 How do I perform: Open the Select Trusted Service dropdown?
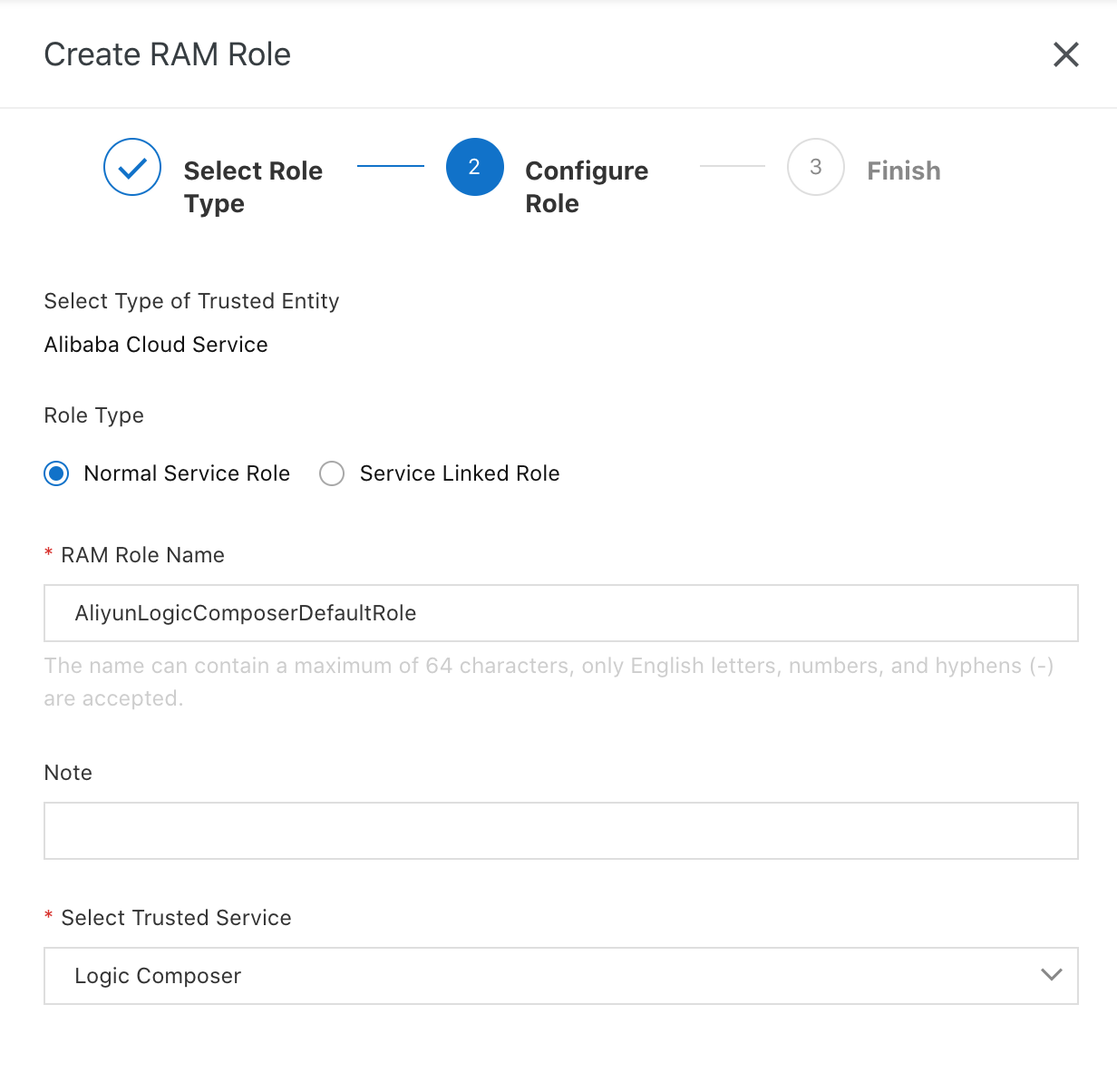[x=561, y=976]
